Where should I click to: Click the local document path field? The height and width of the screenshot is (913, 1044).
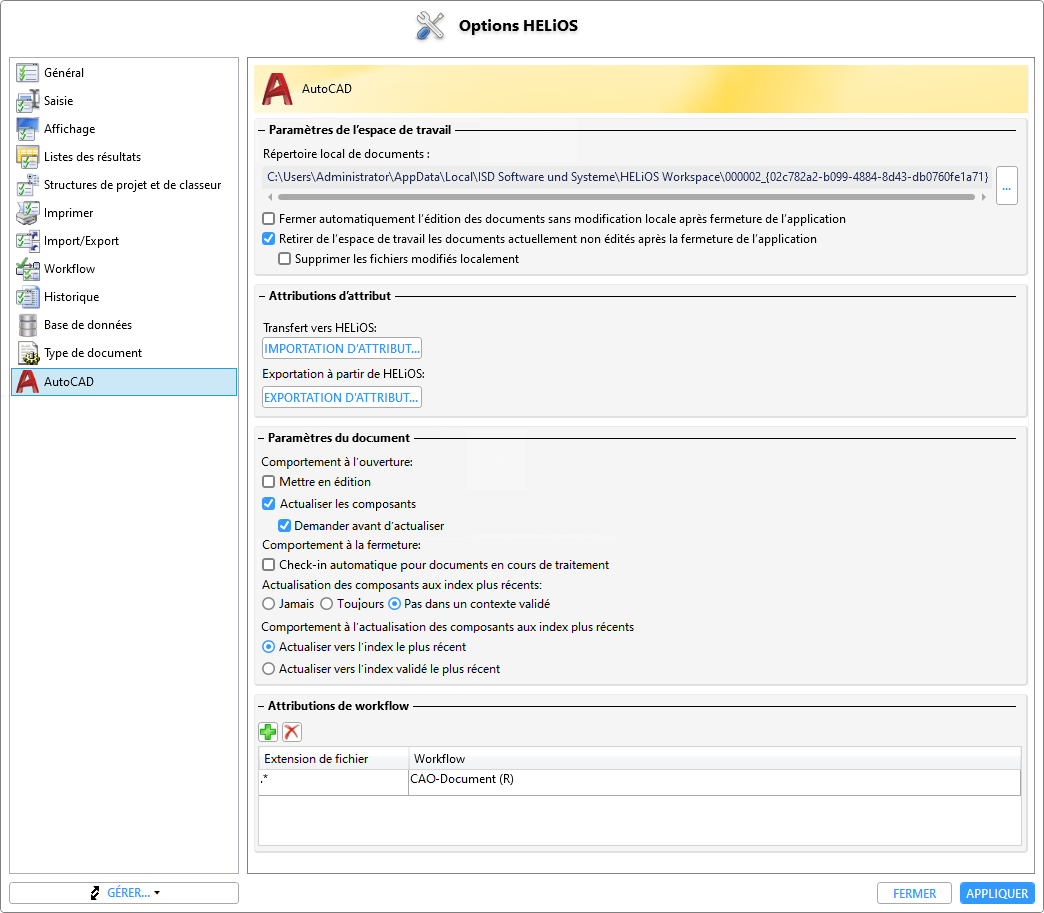coord(627,176)
